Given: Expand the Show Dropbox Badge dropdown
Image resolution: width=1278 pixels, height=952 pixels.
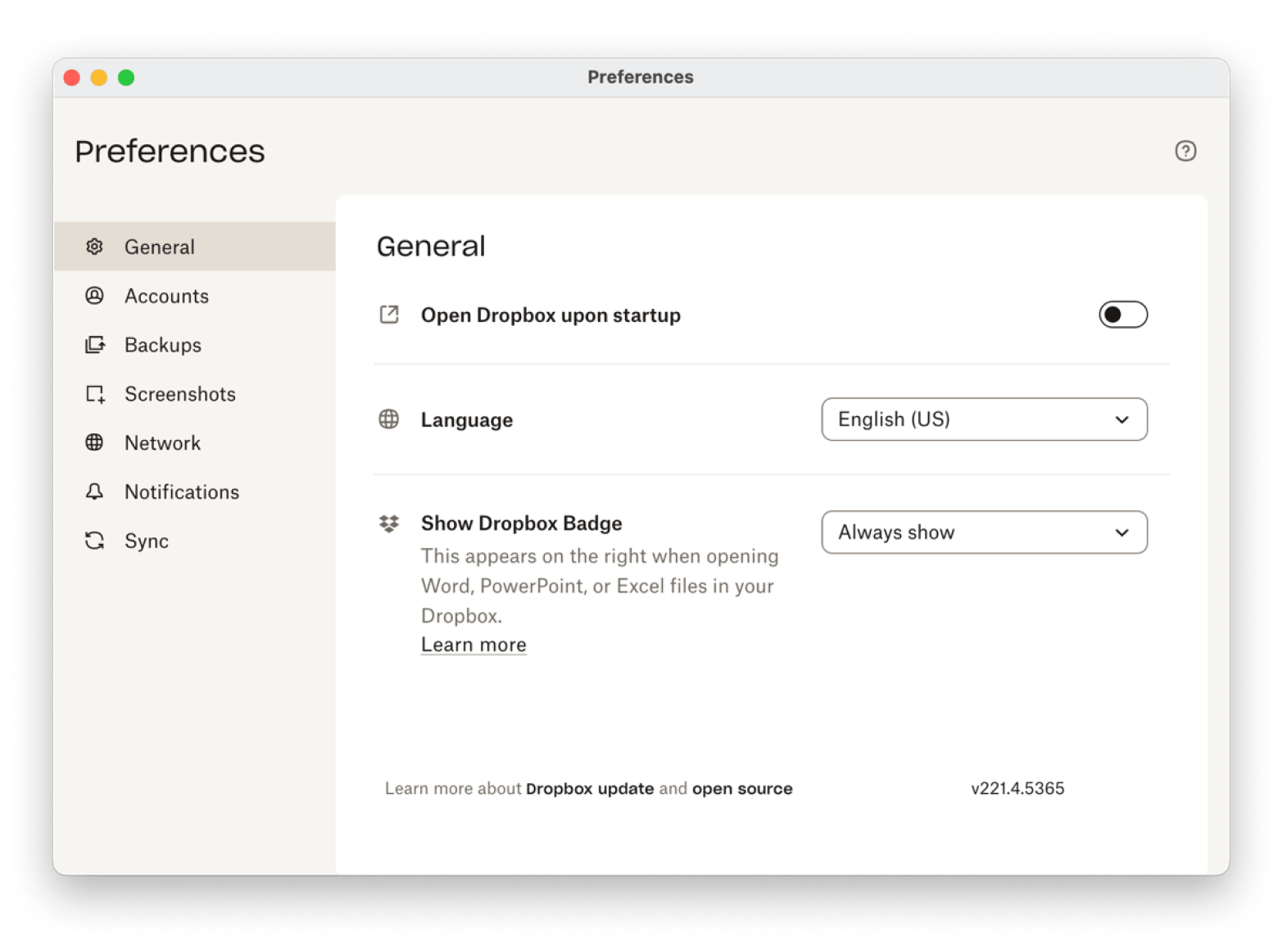Looking at the screenshot, I should click(x=983, y=533).
